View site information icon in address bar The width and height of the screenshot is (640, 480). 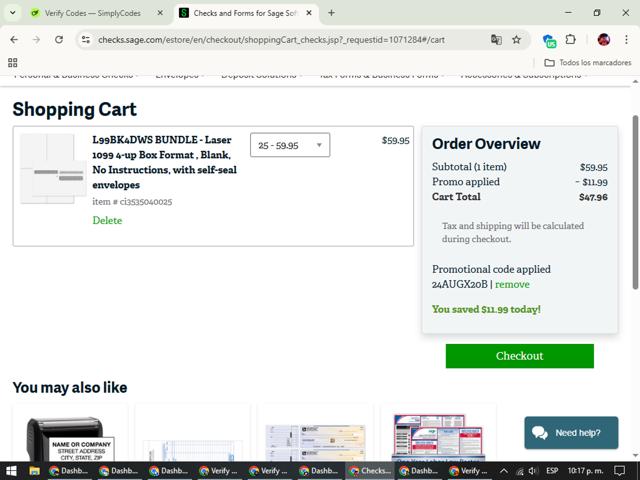coord(86,40)
